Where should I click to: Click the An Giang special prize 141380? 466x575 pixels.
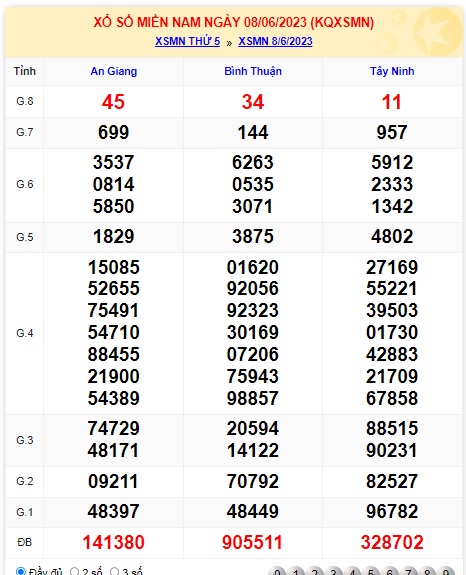point(114,542)
